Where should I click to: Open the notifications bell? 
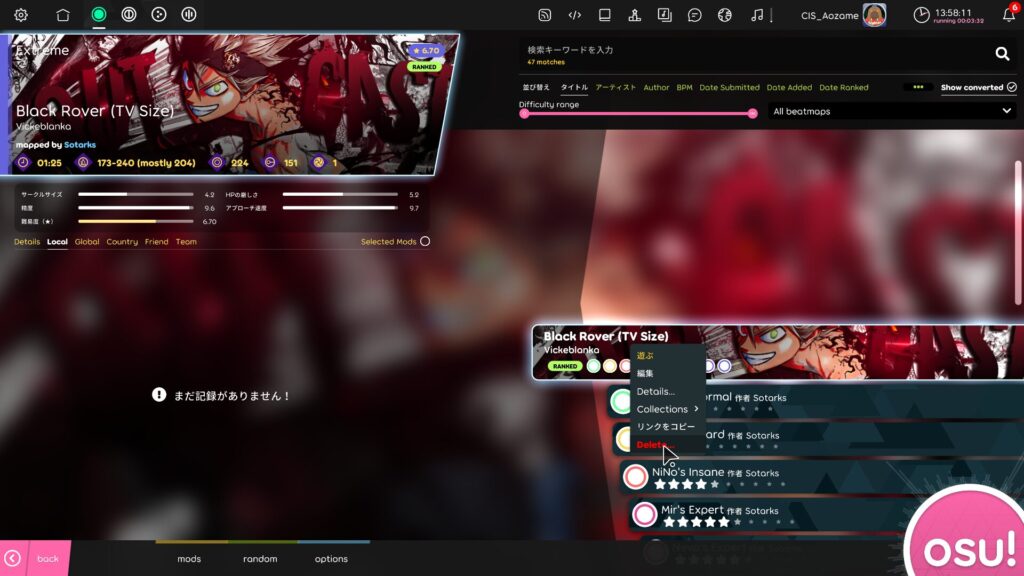pyautogui.click(x=1009, y=15)
